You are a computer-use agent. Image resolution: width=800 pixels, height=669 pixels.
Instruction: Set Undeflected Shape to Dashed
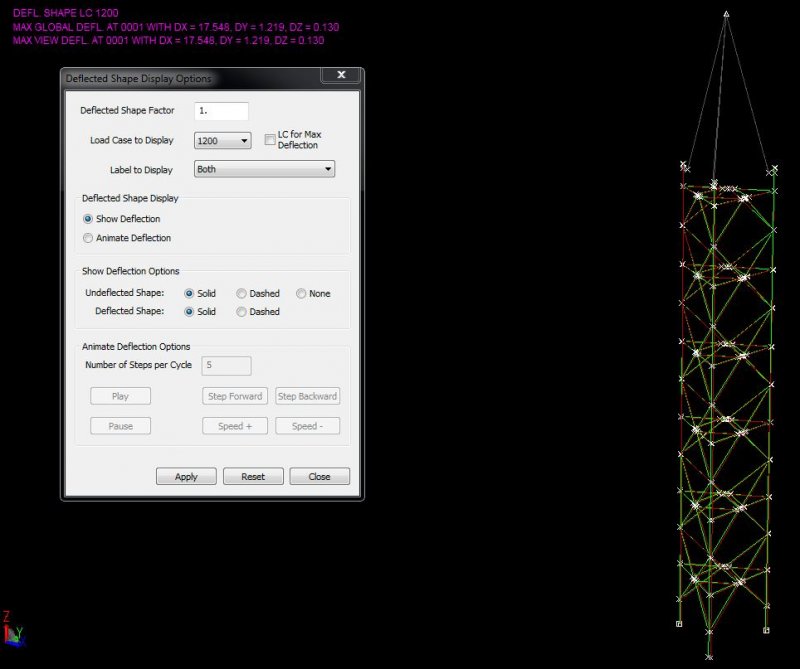(x=241, y=293)
